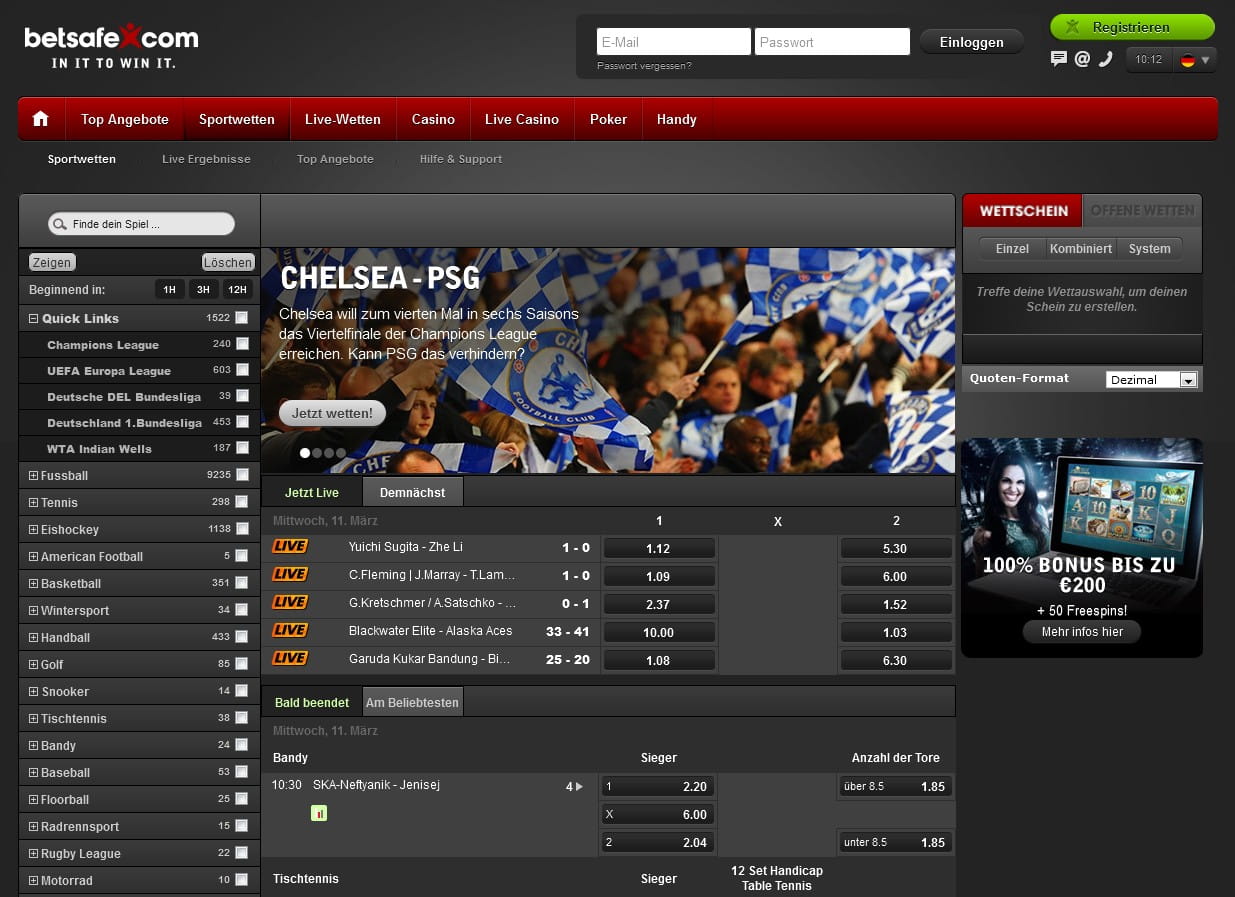Tick the Champions League checkbox
Image resolution: width=1235 pixels, height=897 pixels.
(241, 344)
